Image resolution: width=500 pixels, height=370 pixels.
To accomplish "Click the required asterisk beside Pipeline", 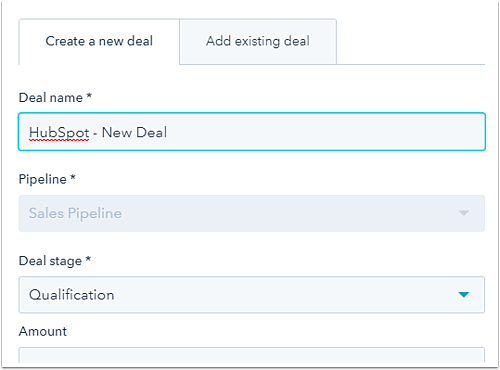I will pyautogui.click(x=73, y=177).
